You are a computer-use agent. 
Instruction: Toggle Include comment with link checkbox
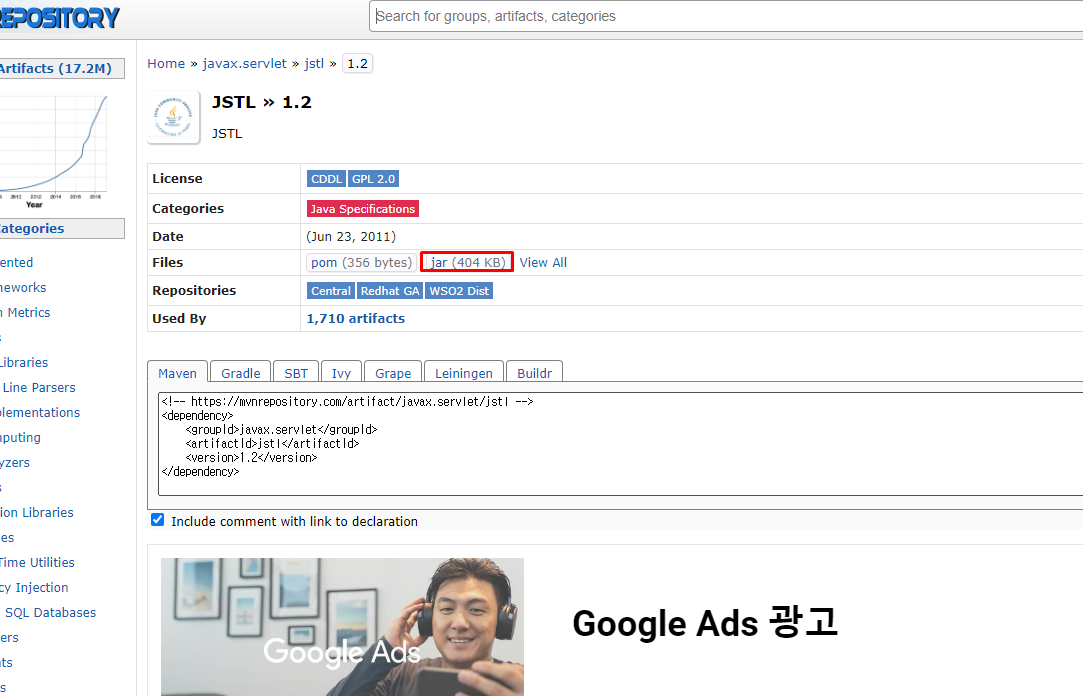tap(157, 520)
